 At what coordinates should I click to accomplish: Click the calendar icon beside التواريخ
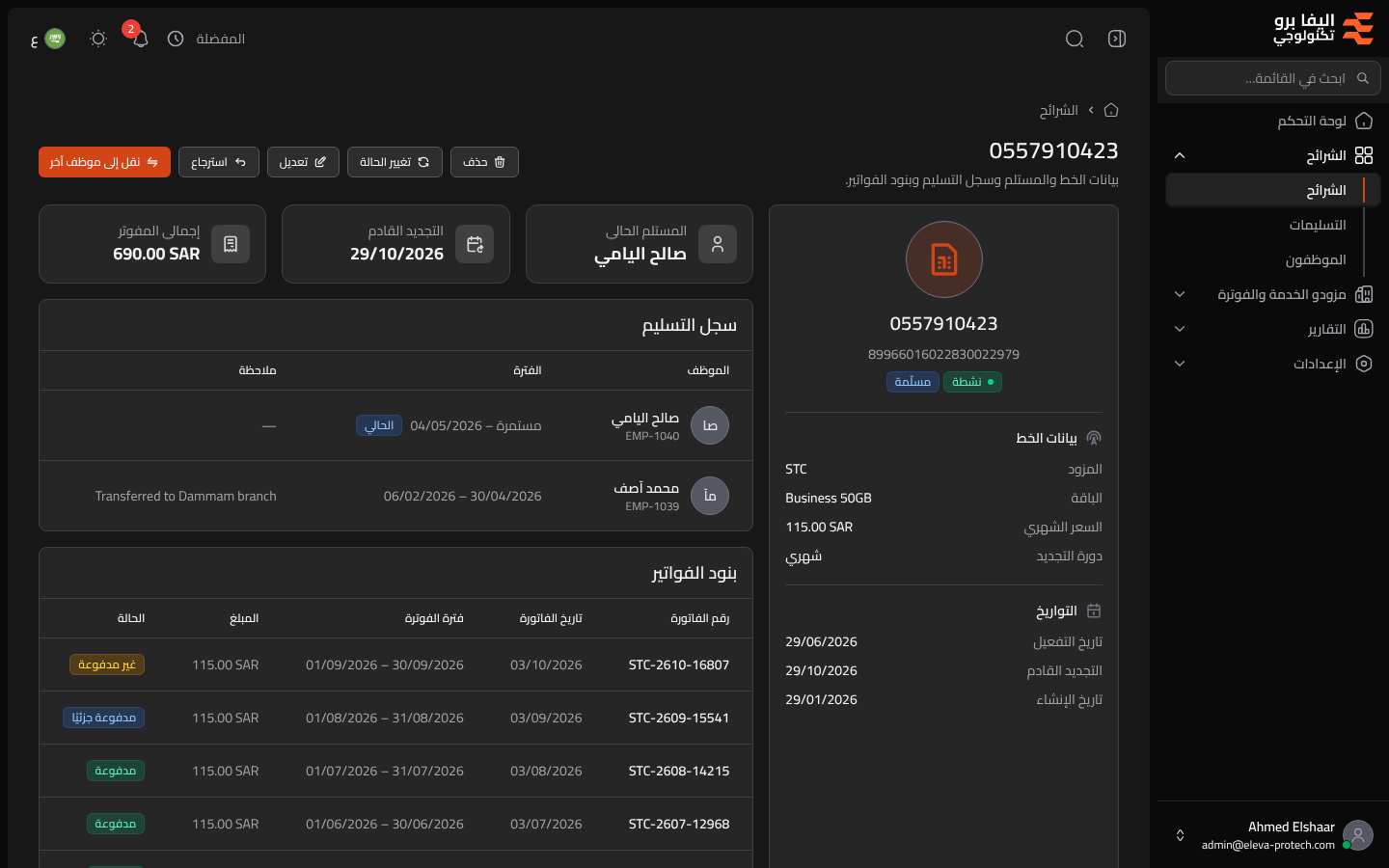point(1094,610)
